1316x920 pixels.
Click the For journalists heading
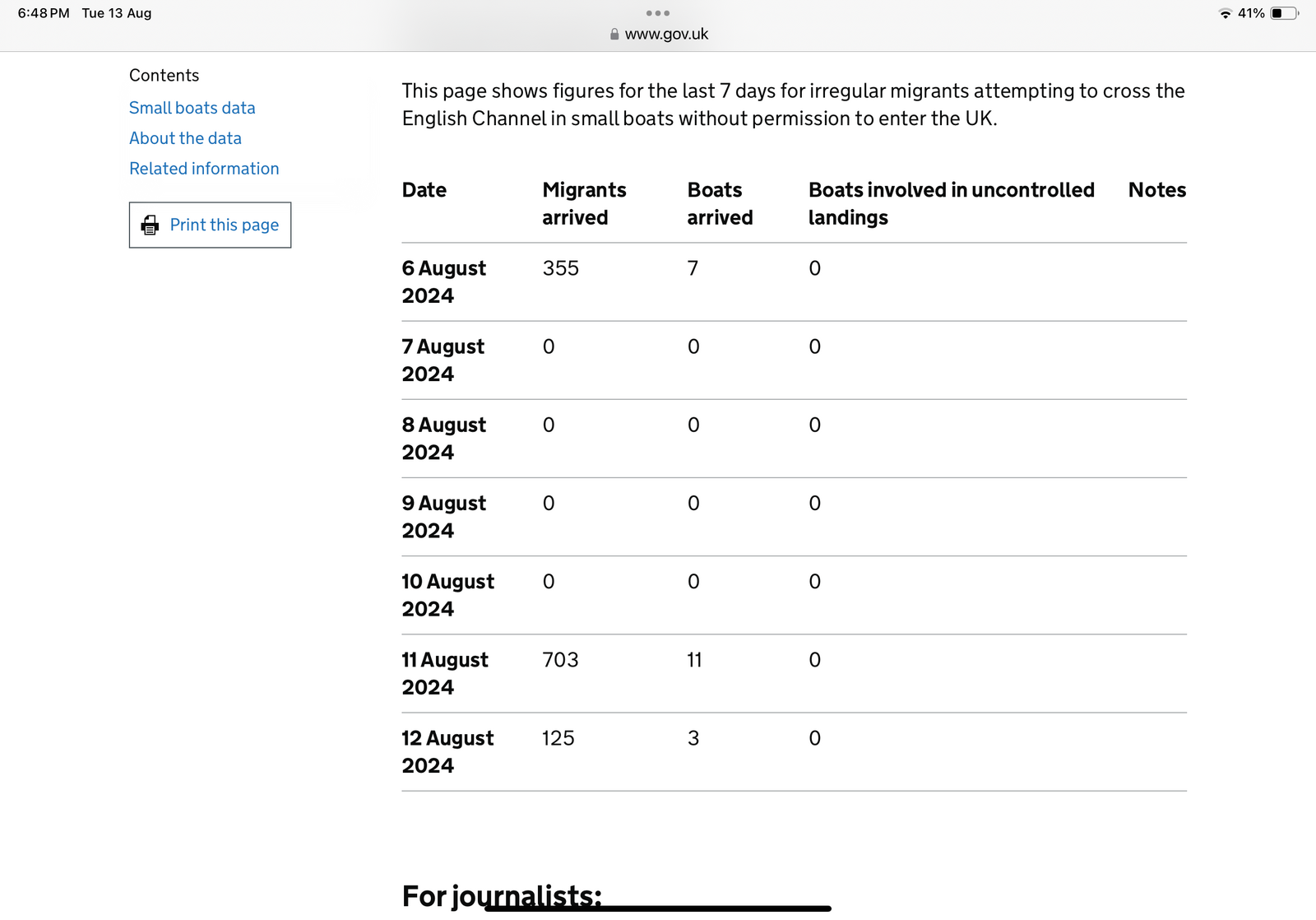pos(501,895)
